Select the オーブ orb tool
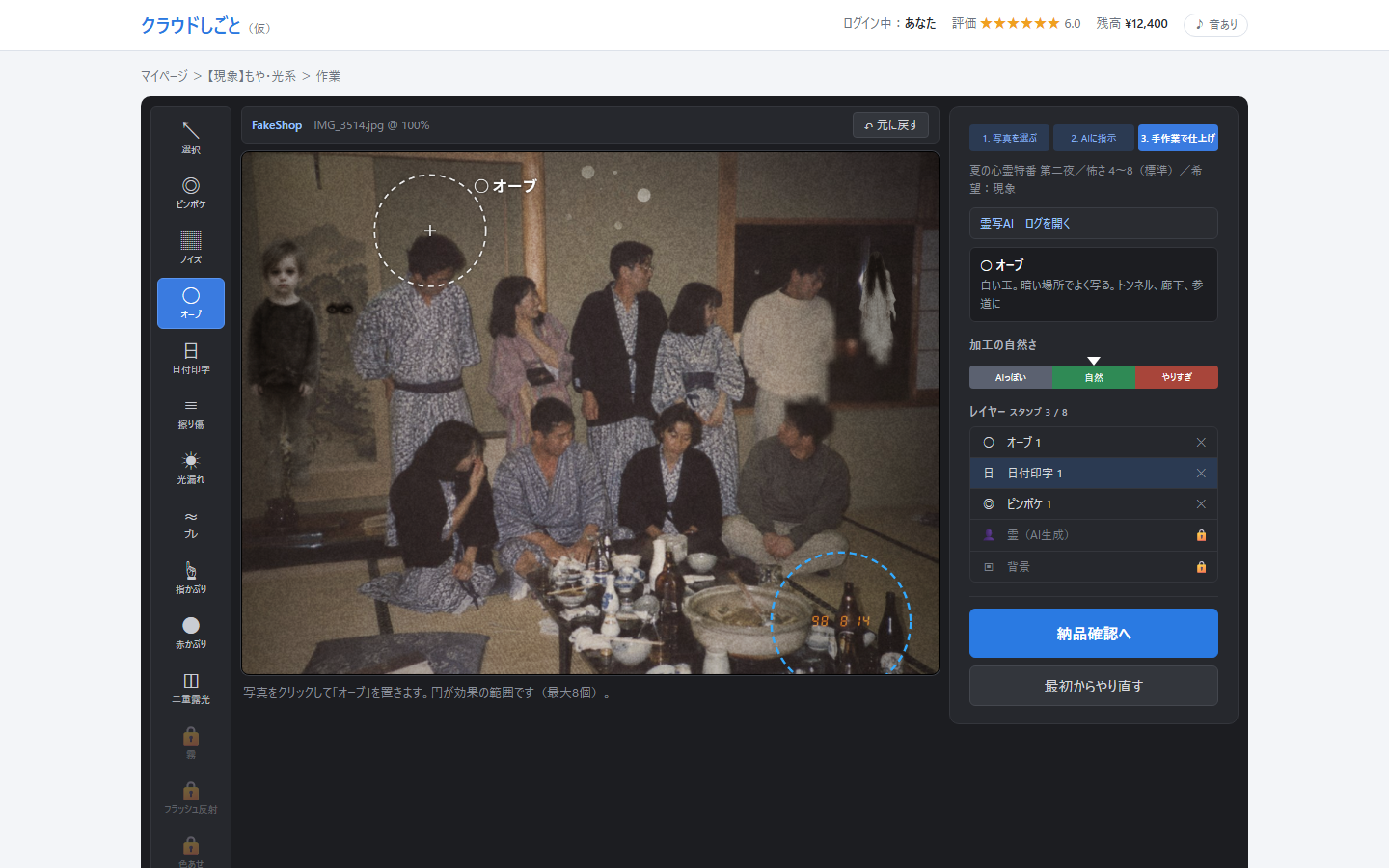Screen dimensions: 1389x868 pyautogui.click(x=191, y=303)
